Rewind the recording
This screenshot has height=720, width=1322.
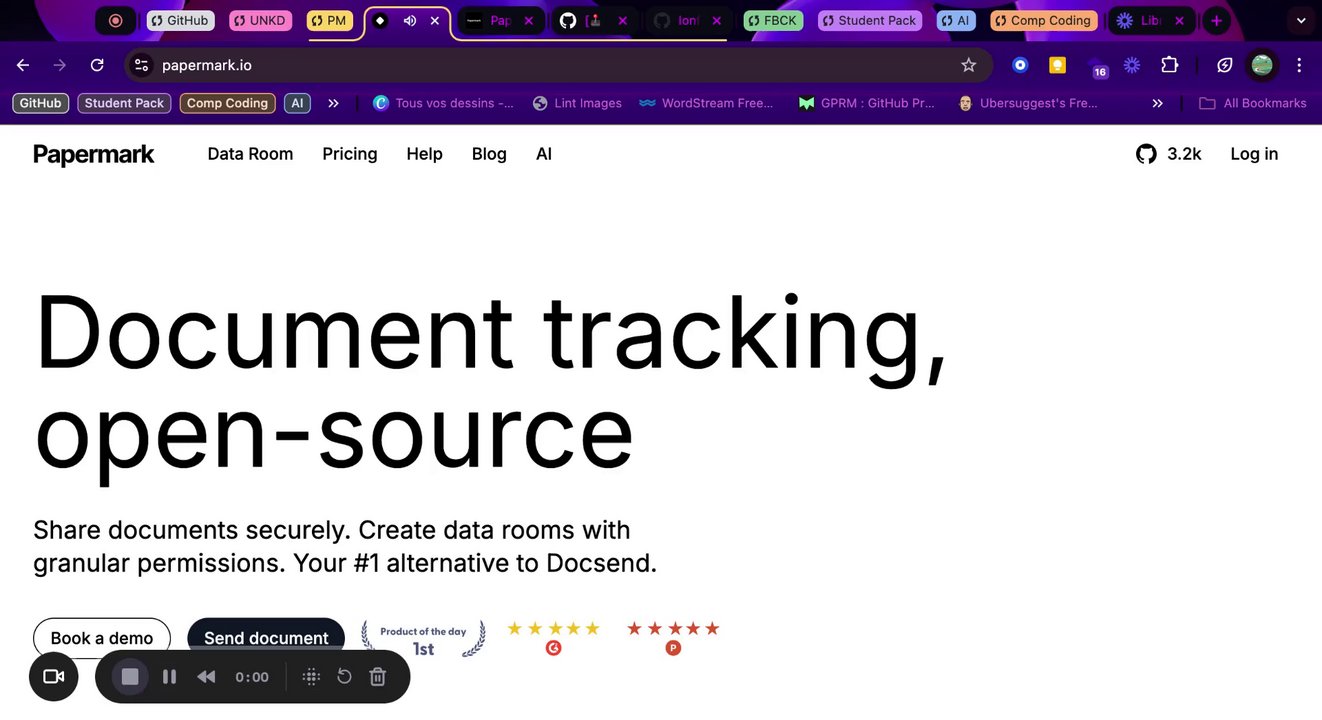coord(206,677)
